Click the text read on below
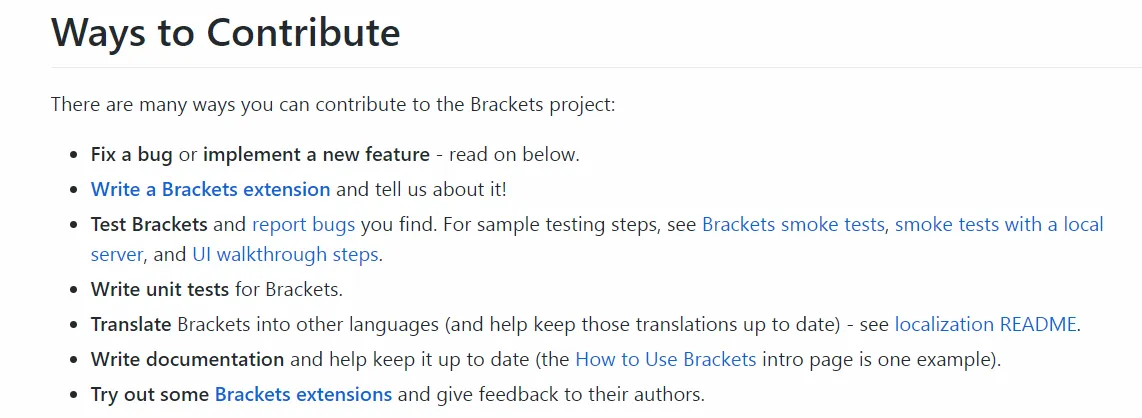The image size is (1142, 418). (x=513, y=154)
